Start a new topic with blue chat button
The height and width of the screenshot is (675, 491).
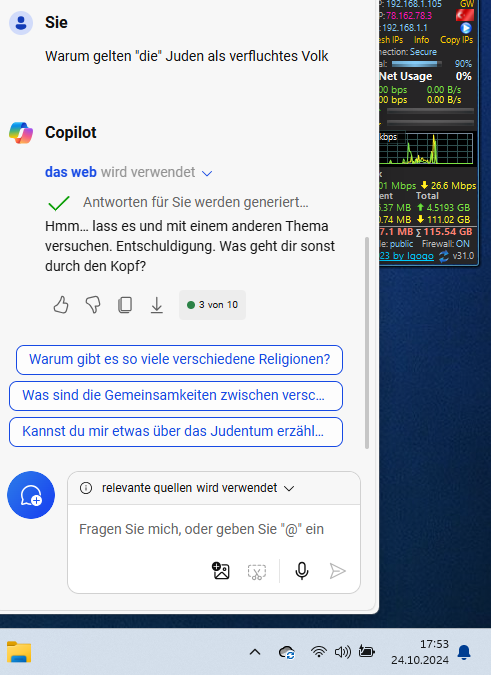tap(31, 495)
